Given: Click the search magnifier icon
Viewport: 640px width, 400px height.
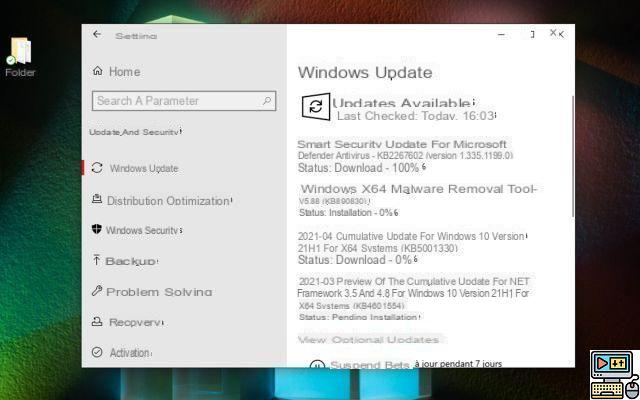Looking at the screenshot, I should [267, 100].
